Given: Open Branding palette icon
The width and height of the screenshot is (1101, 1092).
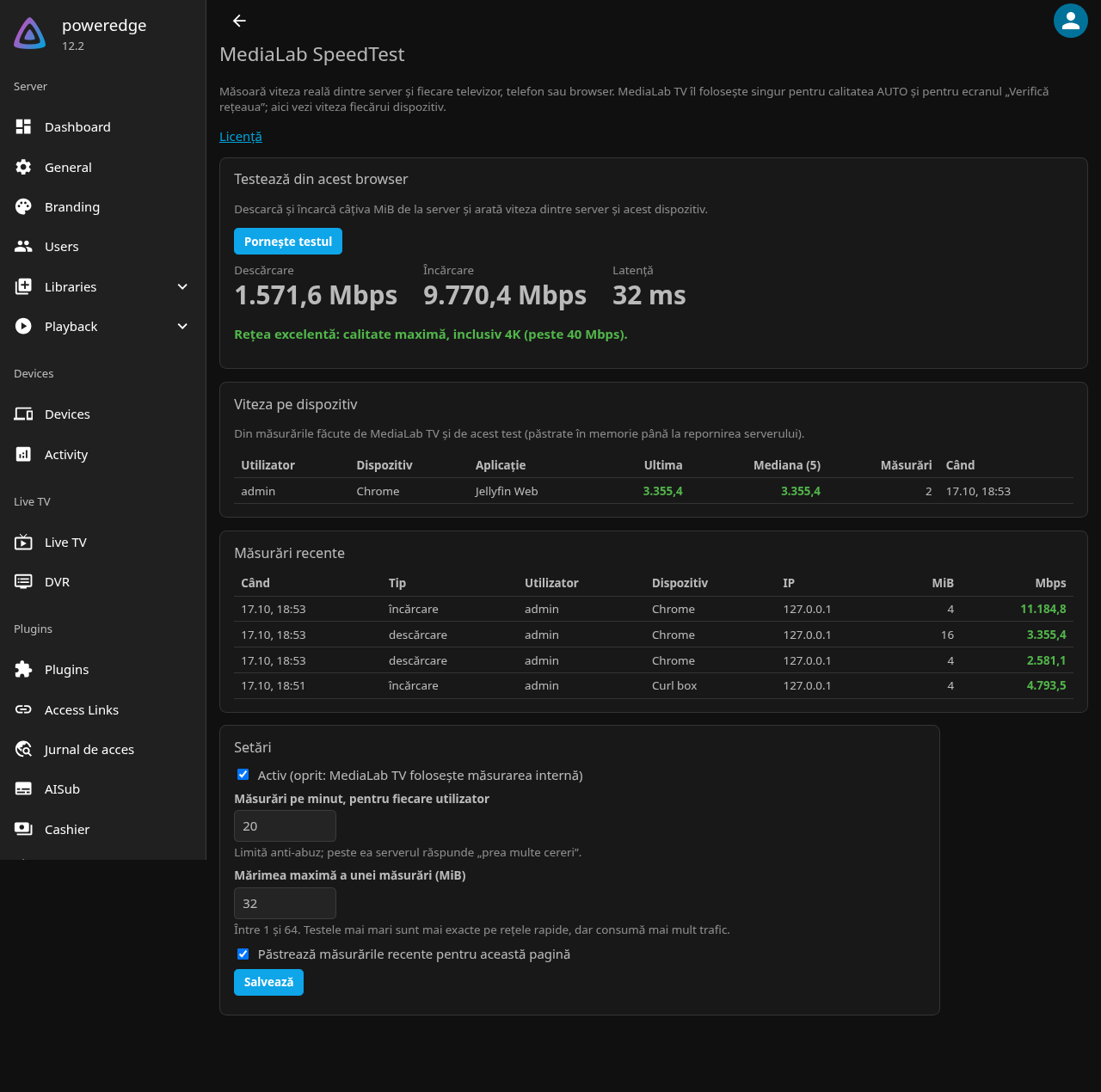Looking at the screenshot, I should point(23,207).
